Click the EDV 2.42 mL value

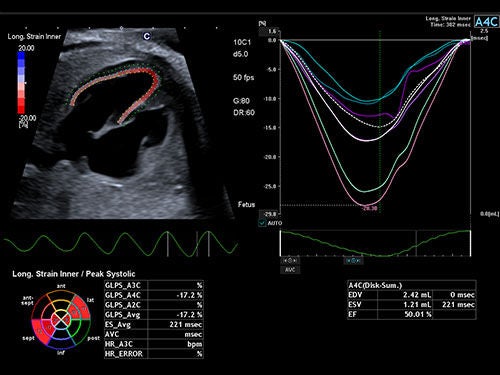click(417, 295)
